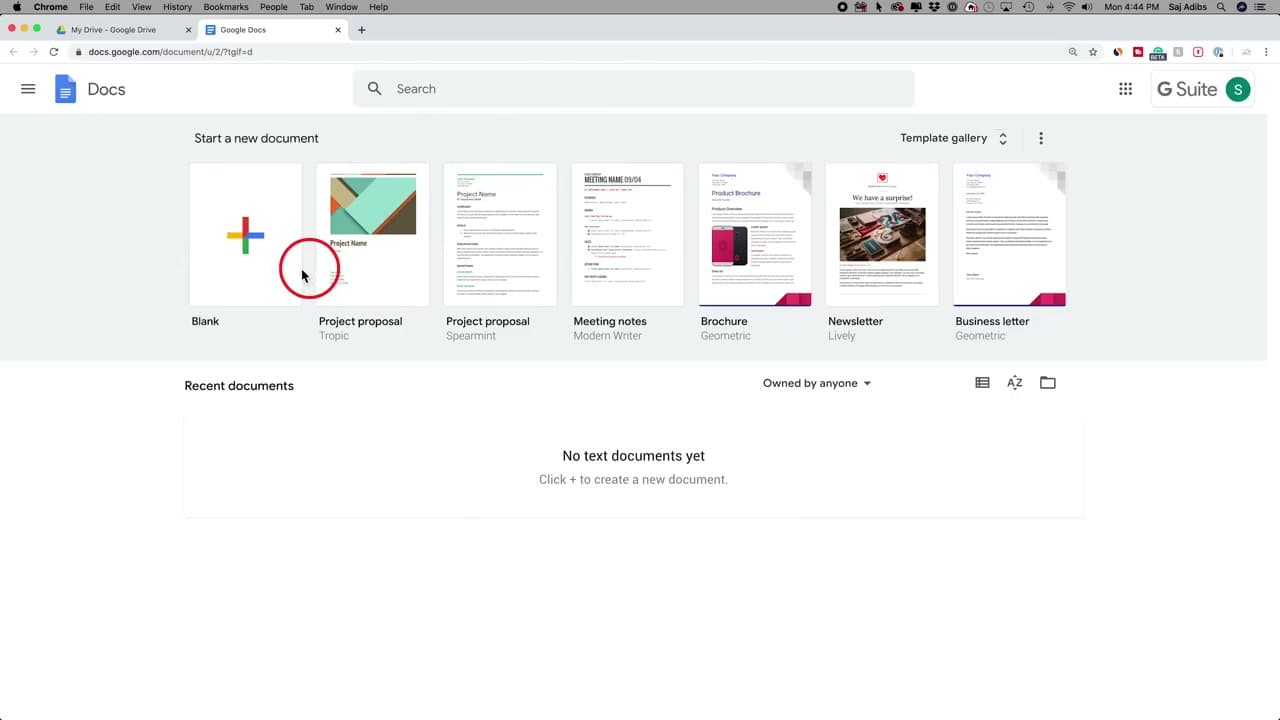Open the three-dot menu beside Template gallery
This screenshot has height=720, width=1280.
point(1041,138)
